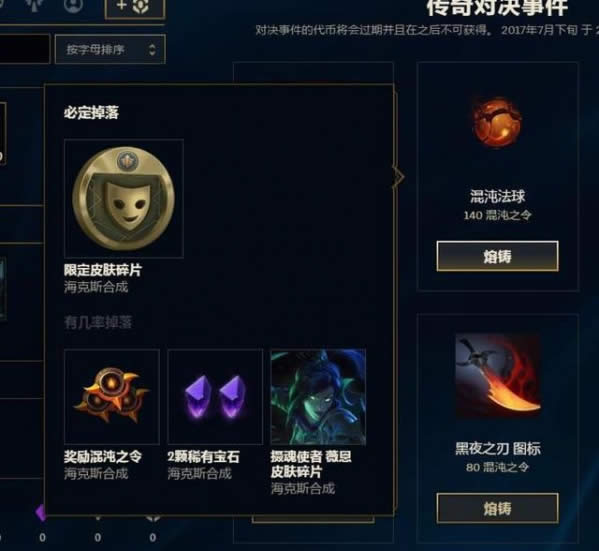Forge the Chaos Orb with 熔铸 button
The height and width of the screenshot is (551, 599).
coord(497,256)
